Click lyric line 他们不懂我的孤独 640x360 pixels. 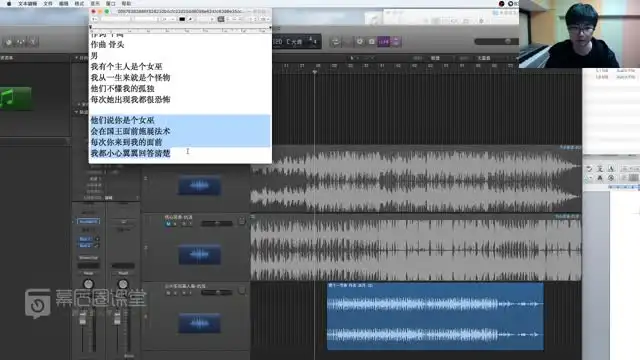click(122, 88)
